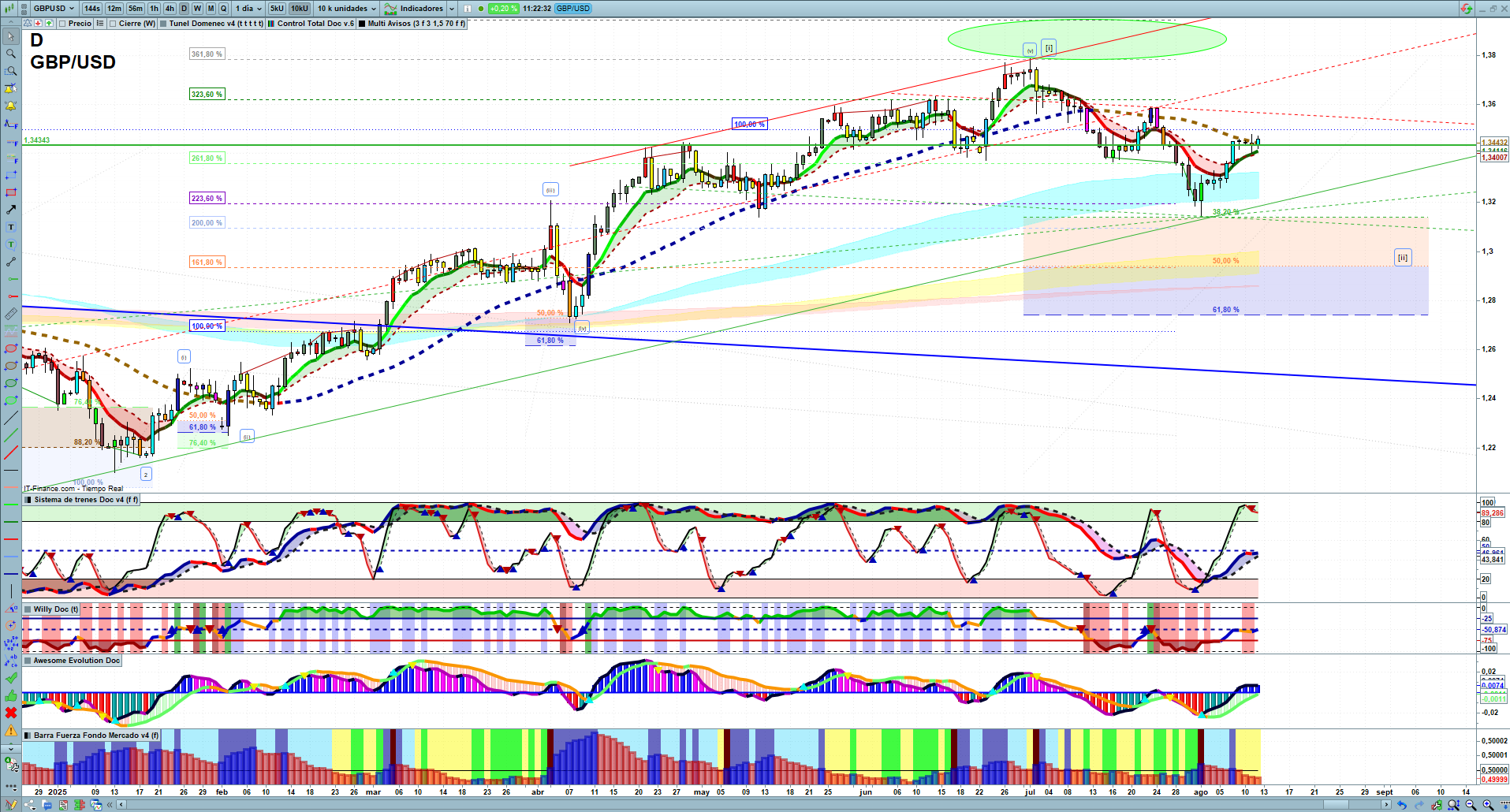Click the yellow alarm bell tool
1510x812 pixels.
tap(11, 106)
